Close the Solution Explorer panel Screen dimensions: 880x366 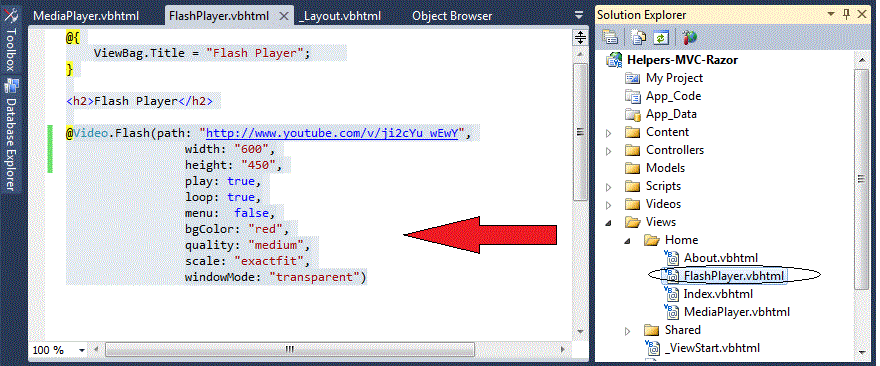point(863,15)
